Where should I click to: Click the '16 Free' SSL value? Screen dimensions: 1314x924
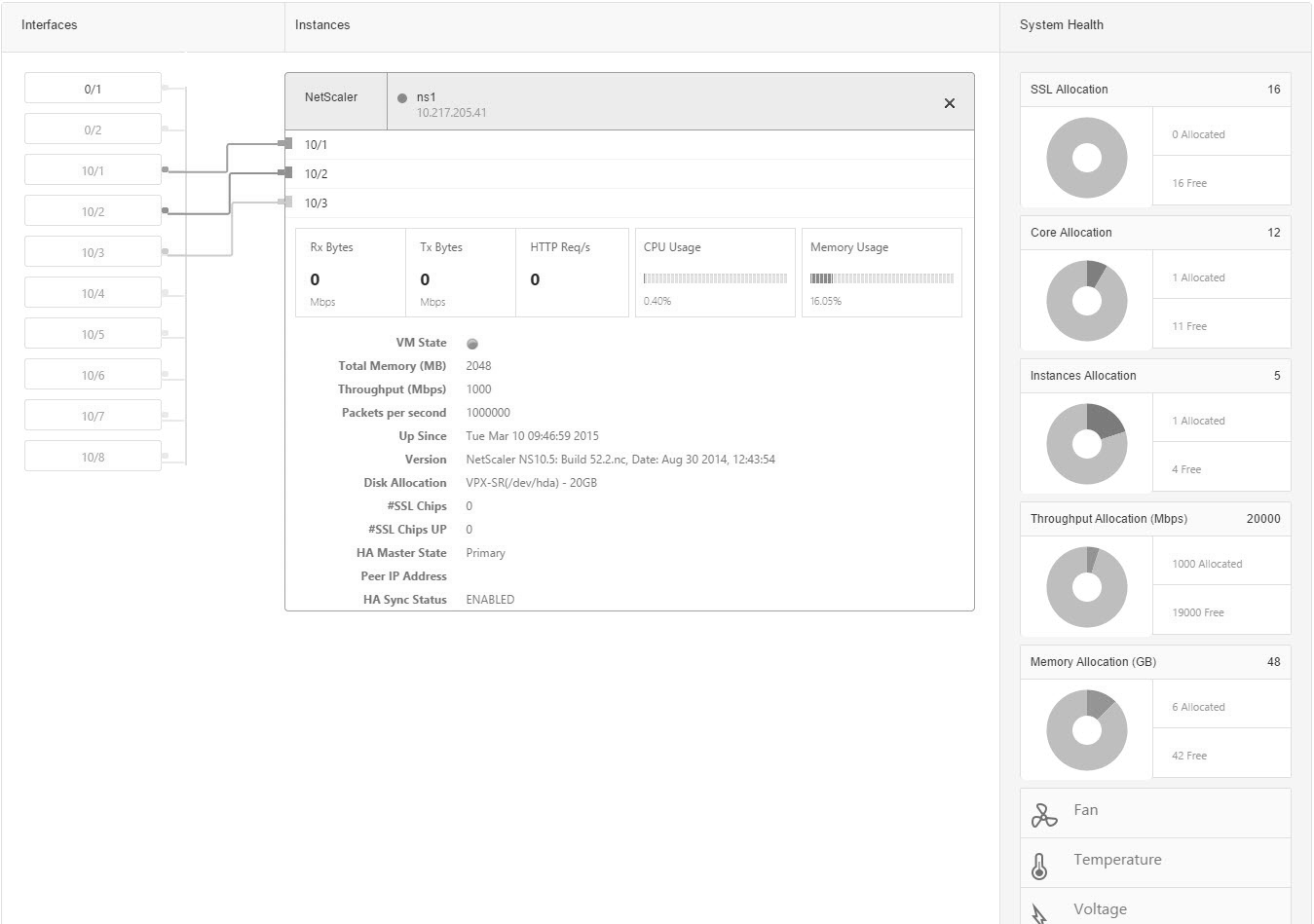(1189, 183)
